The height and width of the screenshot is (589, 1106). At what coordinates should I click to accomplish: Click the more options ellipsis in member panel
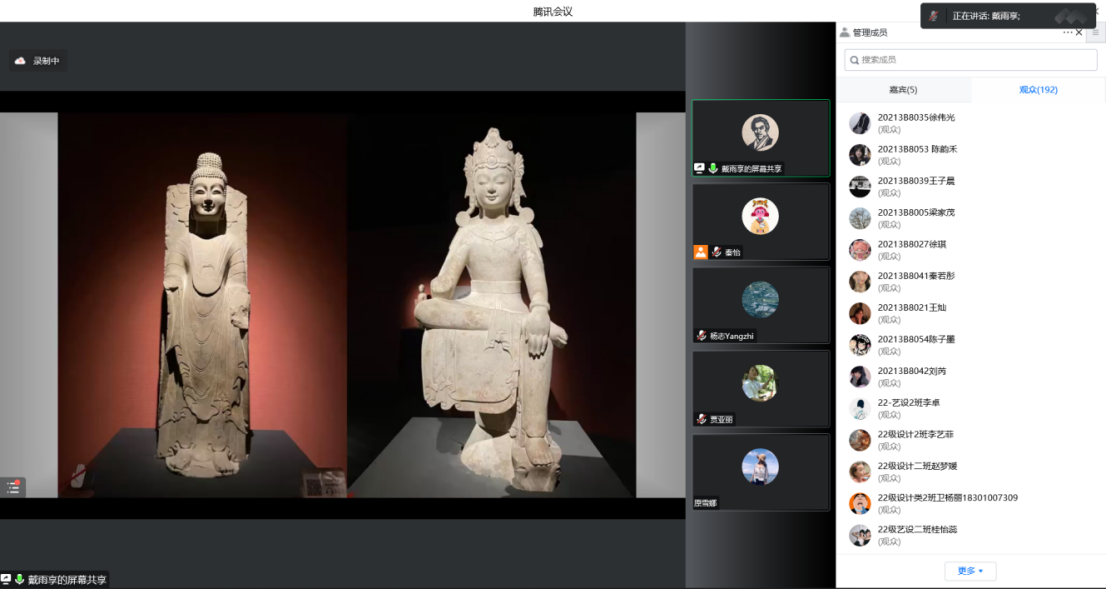coord(1067,32)
